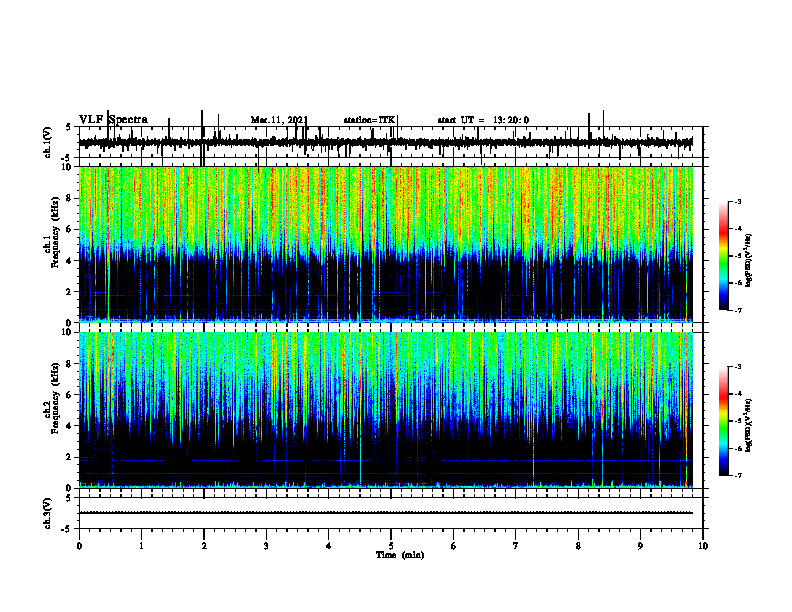Click the "ch.3(V)" waveform axis label
This screenshot has height=612, width=792.
48,513
